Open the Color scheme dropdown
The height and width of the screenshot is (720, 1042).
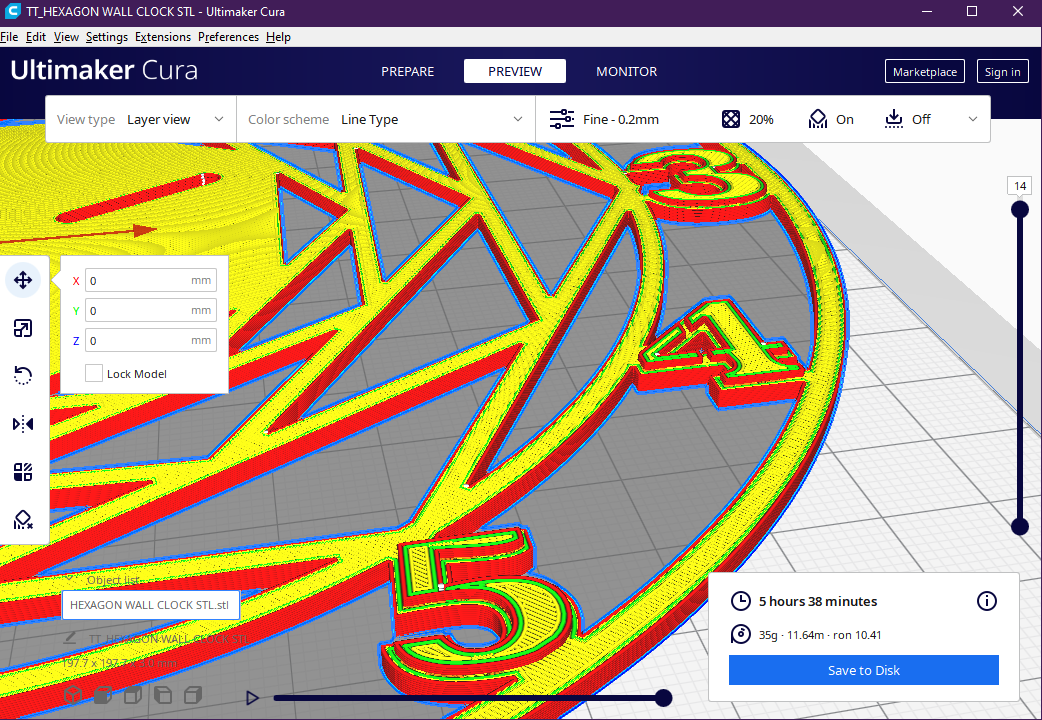[386, 119]
